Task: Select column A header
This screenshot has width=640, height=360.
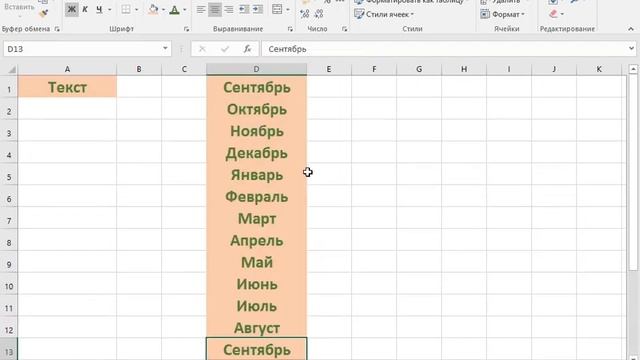Action: click(67, 69)
